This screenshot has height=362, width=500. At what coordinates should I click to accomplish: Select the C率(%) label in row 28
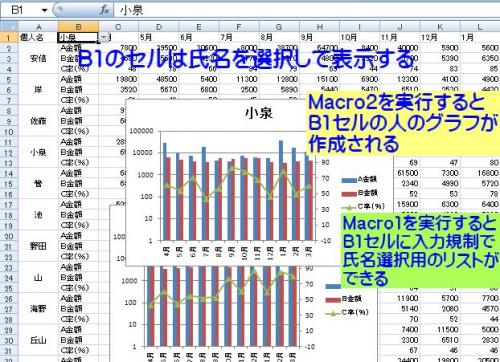pyautogui.click(x=78, y=319)
